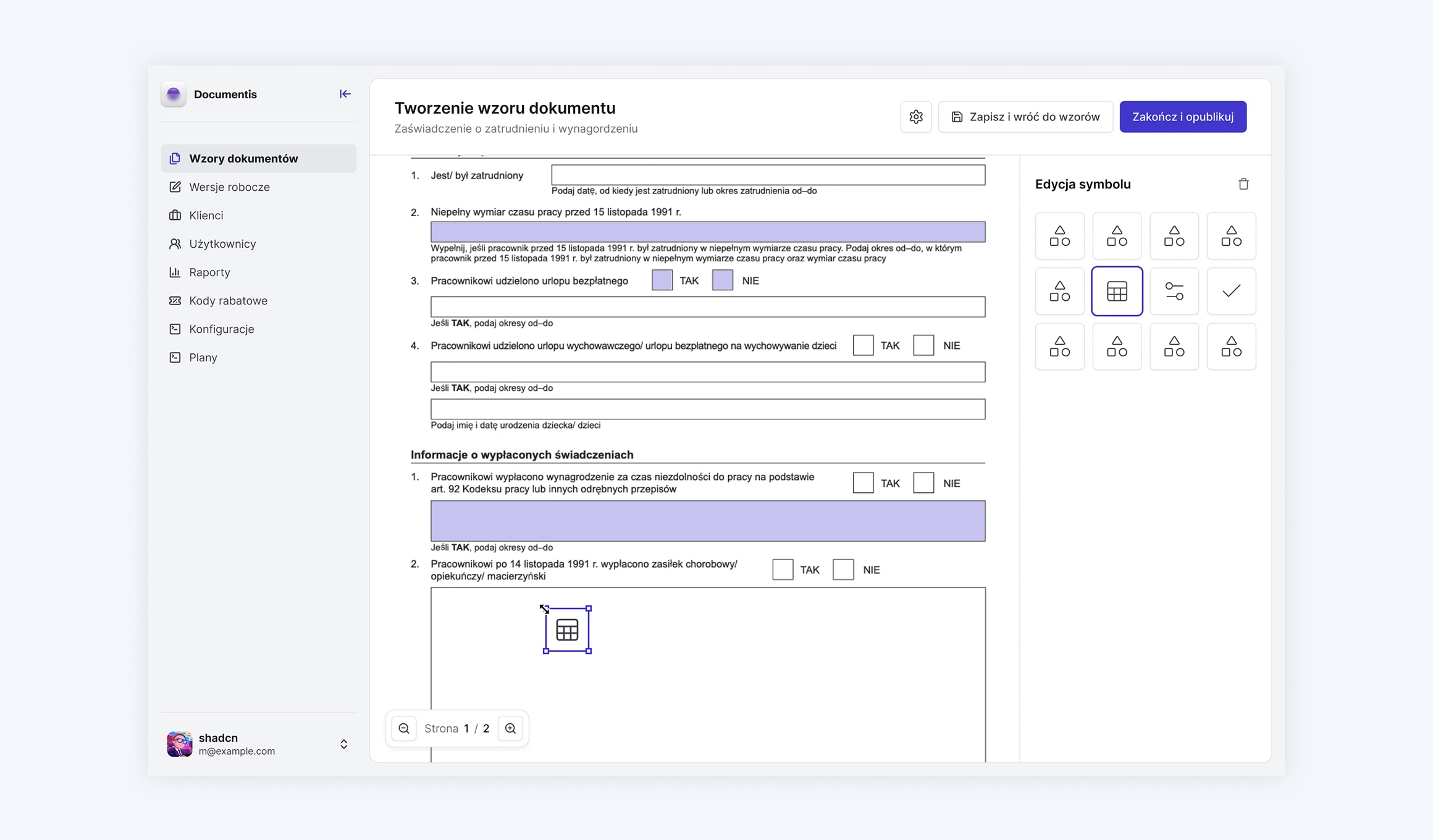Expand the shadcn account switcher chevrons
Viewport: 1433px width, 840px height.
pos(344,744)
